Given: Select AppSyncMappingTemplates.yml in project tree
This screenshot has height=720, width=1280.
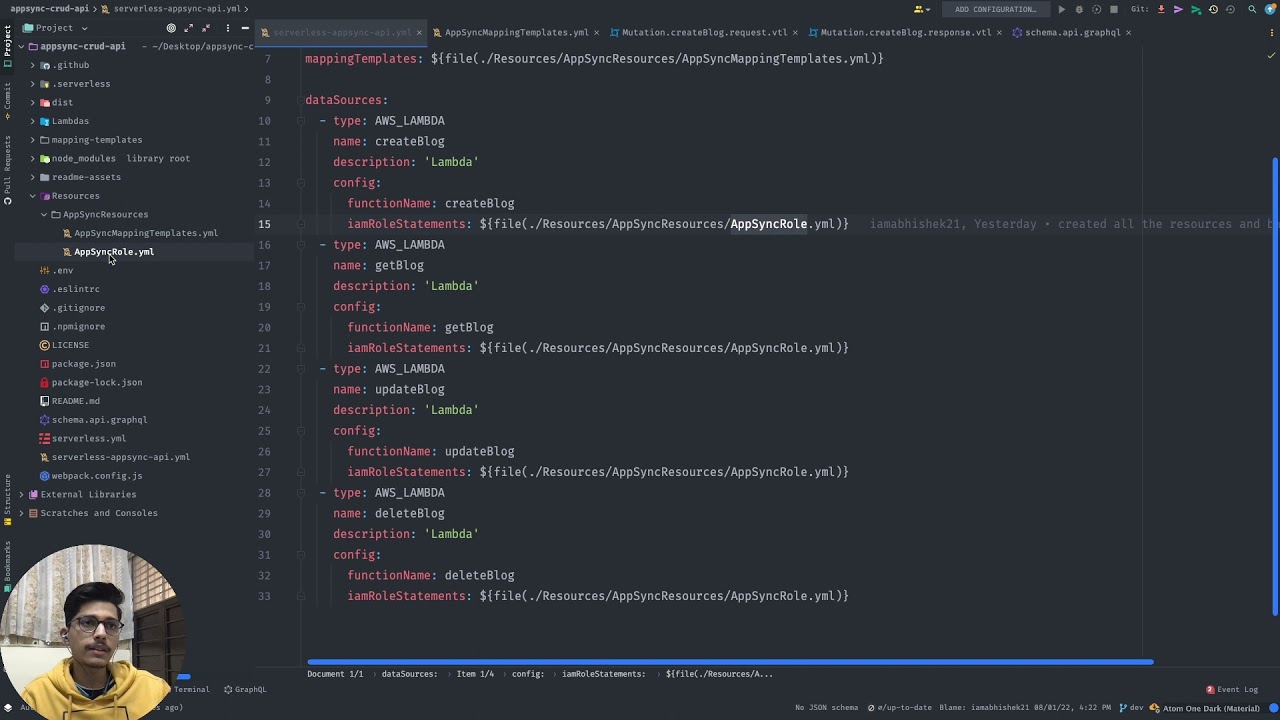Looking at the screenshot, I should (x=145, y=233).
